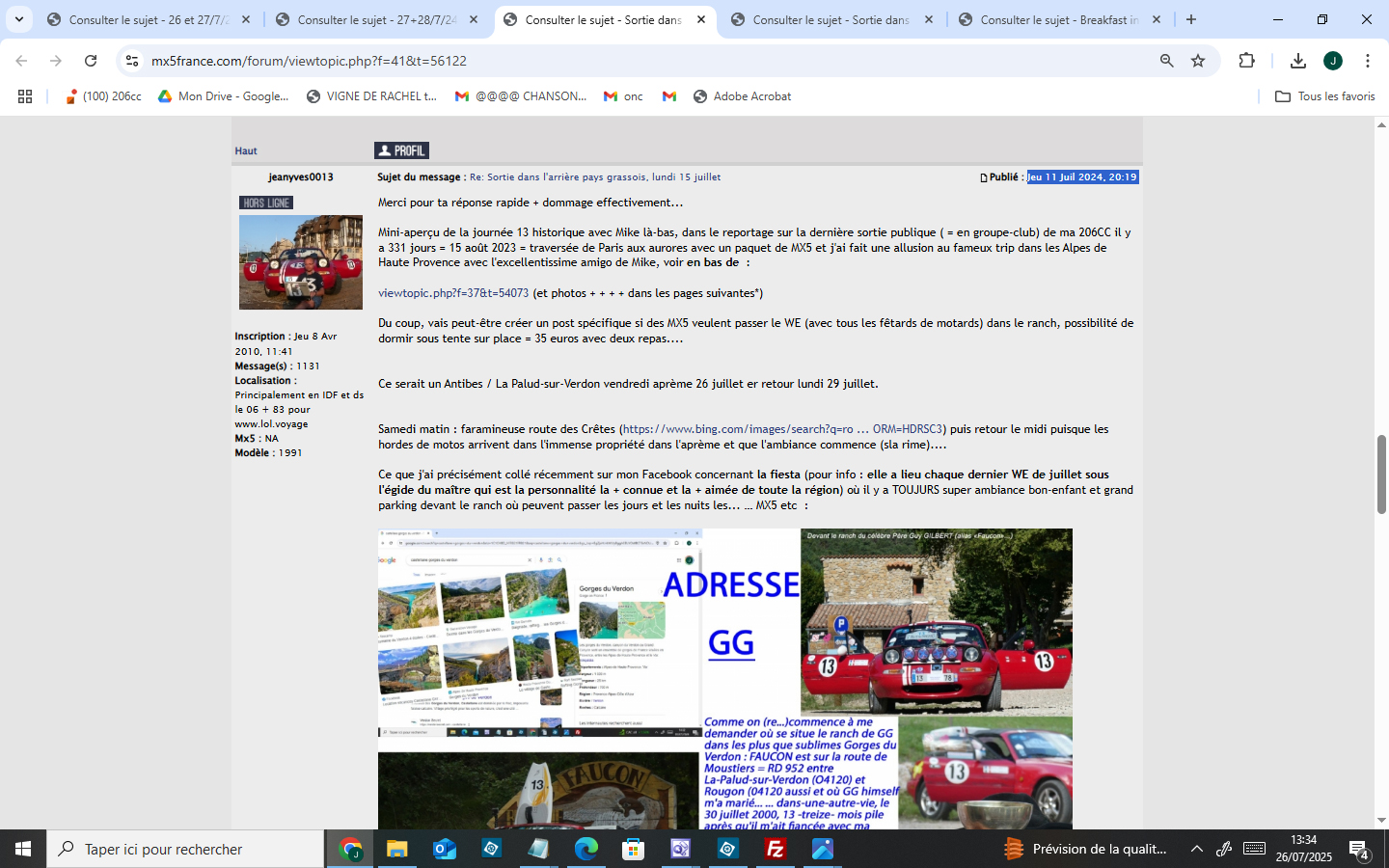Click the jeanyves0013 avatar photo
Image resolution: width=1389 pixels, height=868 pixels.
coord(301,261)
